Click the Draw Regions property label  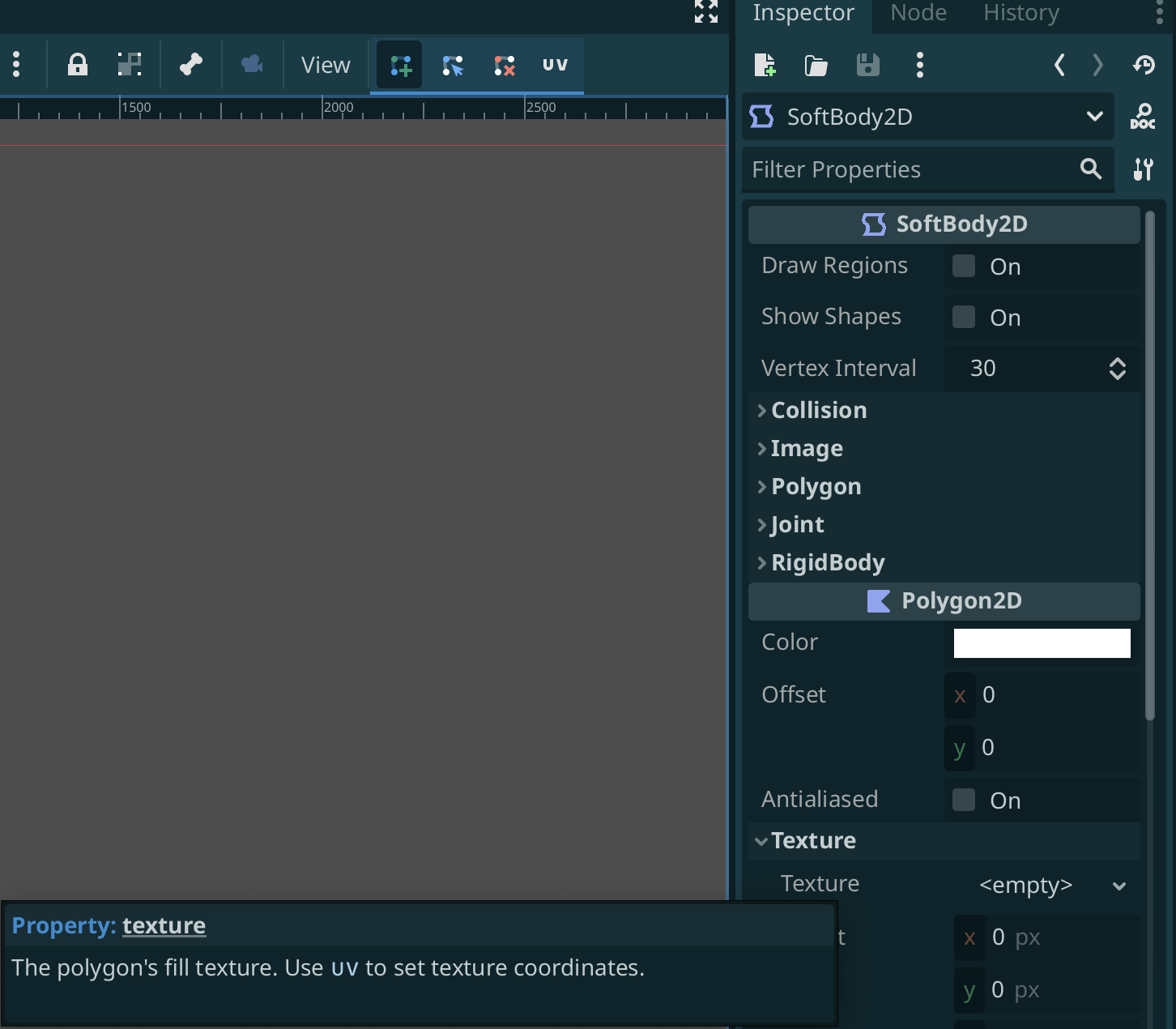click(834, 266)
